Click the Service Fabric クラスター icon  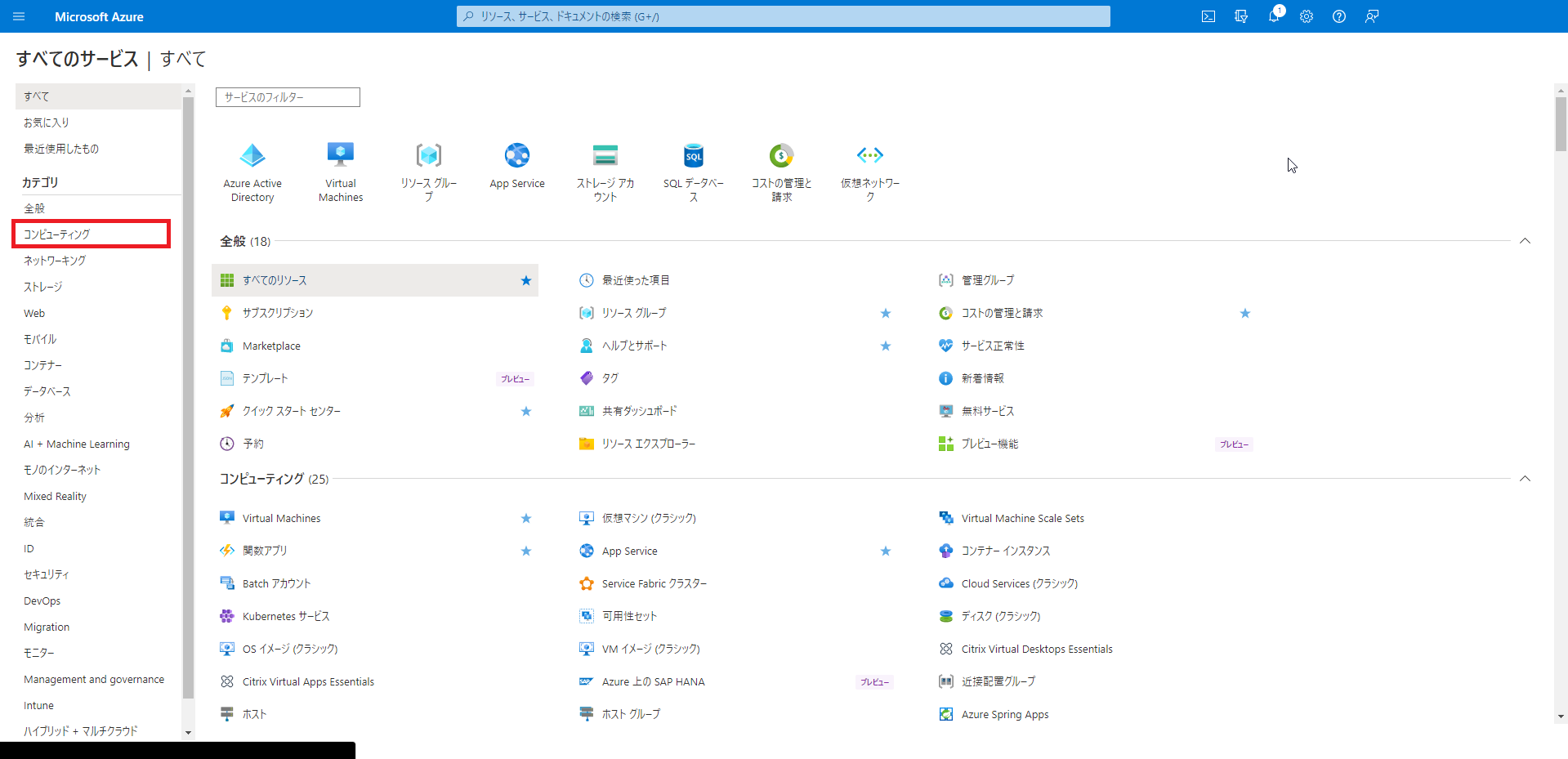point(587,583)
